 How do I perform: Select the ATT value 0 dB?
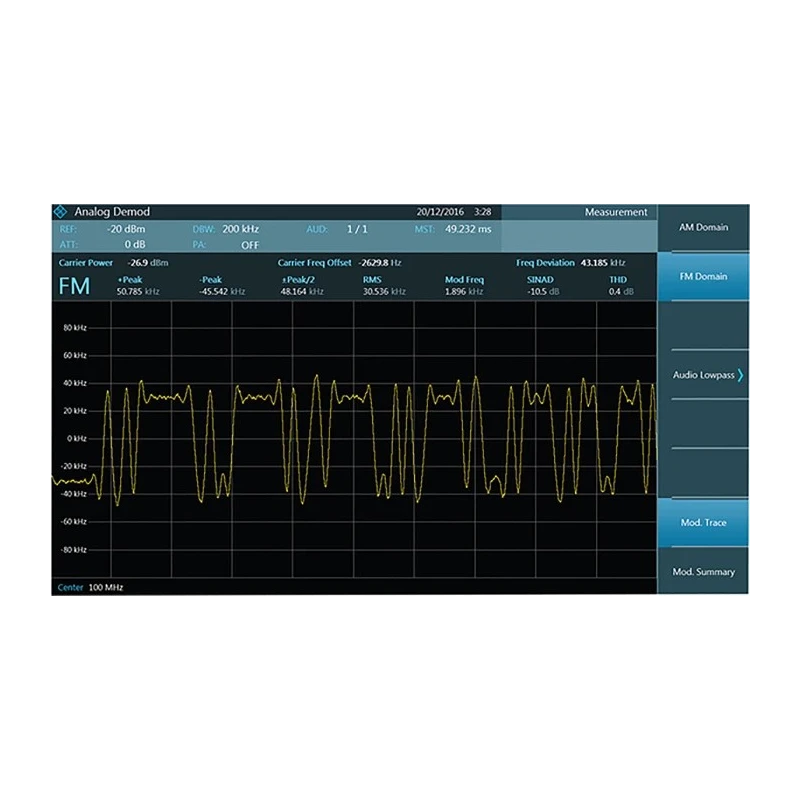(135, 244)
